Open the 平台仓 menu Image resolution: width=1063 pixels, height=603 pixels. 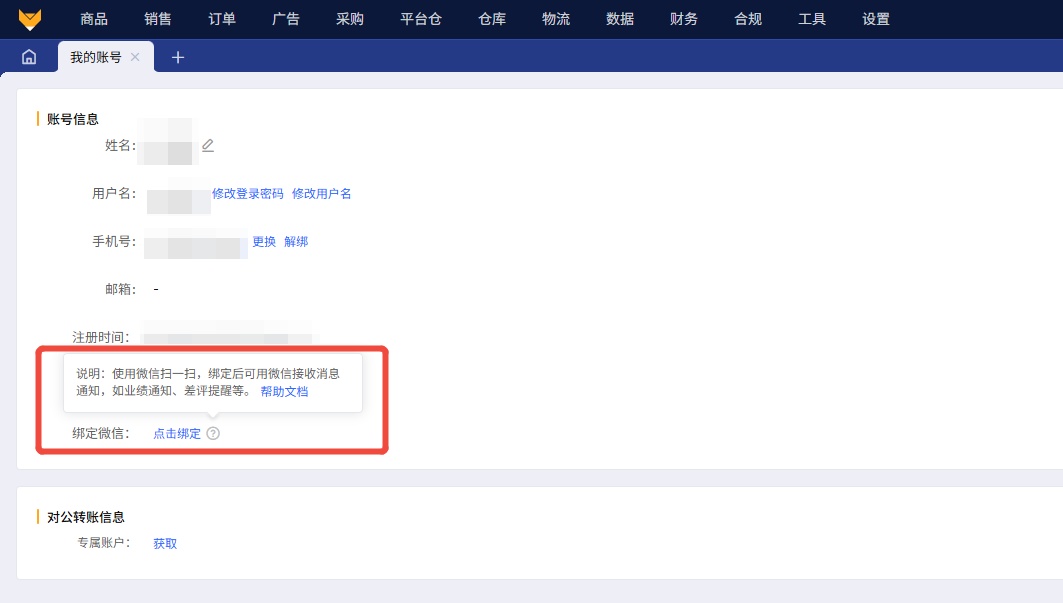click(x=421, y=19)
